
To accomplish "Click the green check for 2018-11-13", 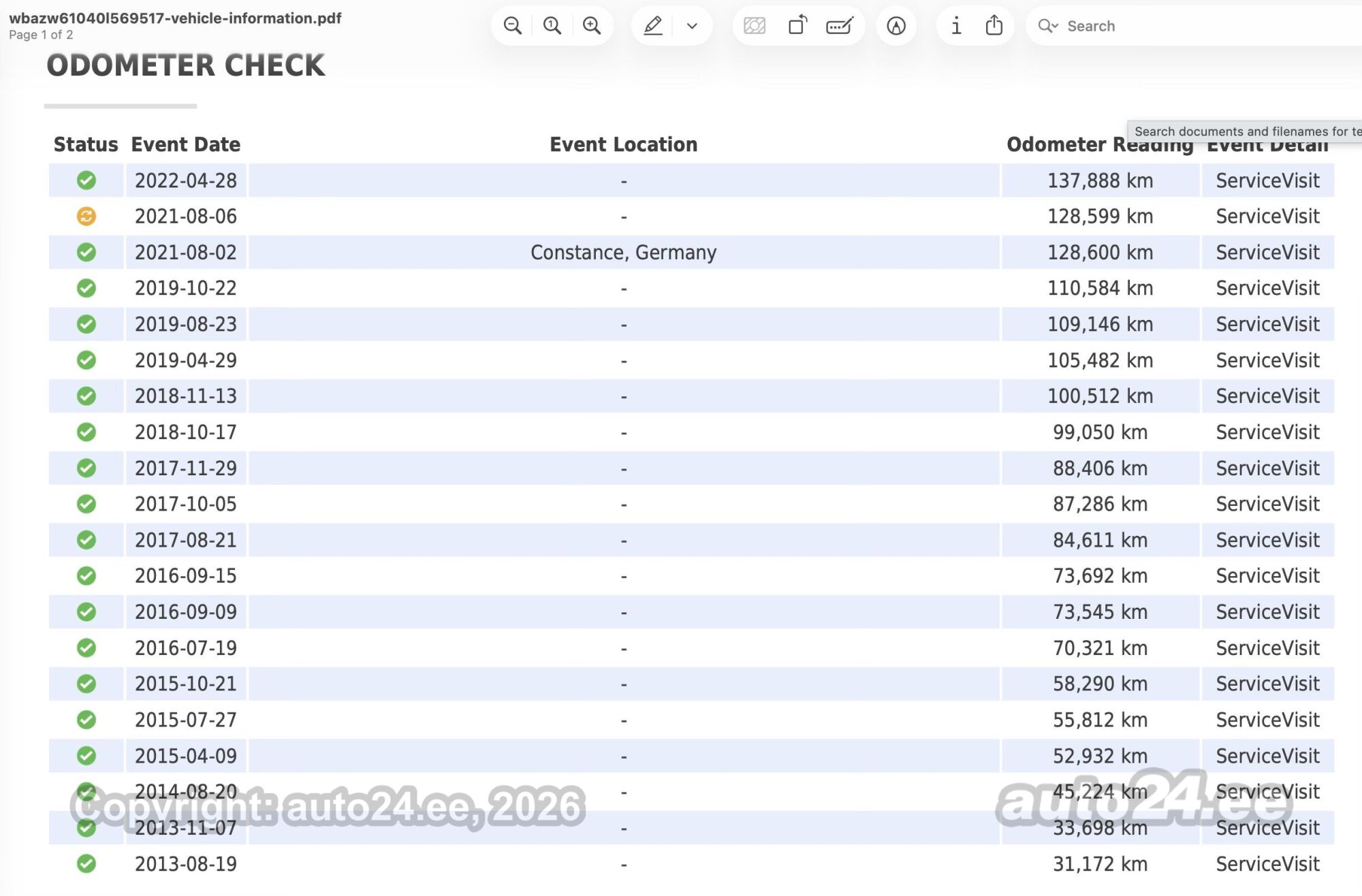I will click(x=86, y=396).
